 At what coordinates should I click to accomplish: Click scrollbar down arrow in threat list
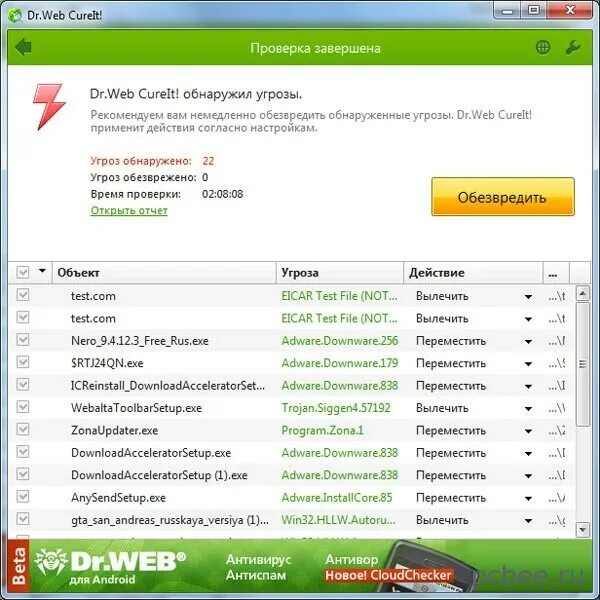point(583,530)
